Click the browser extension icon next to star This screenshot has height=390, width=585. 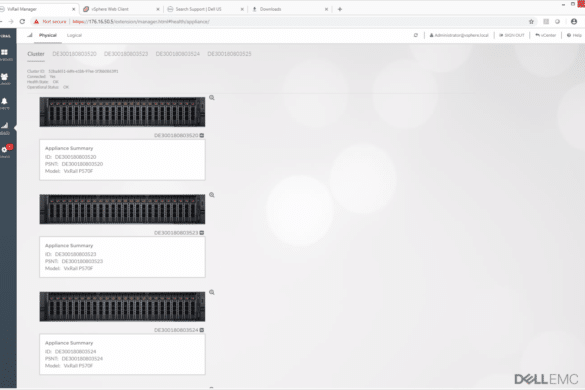[x=546, y=22]
